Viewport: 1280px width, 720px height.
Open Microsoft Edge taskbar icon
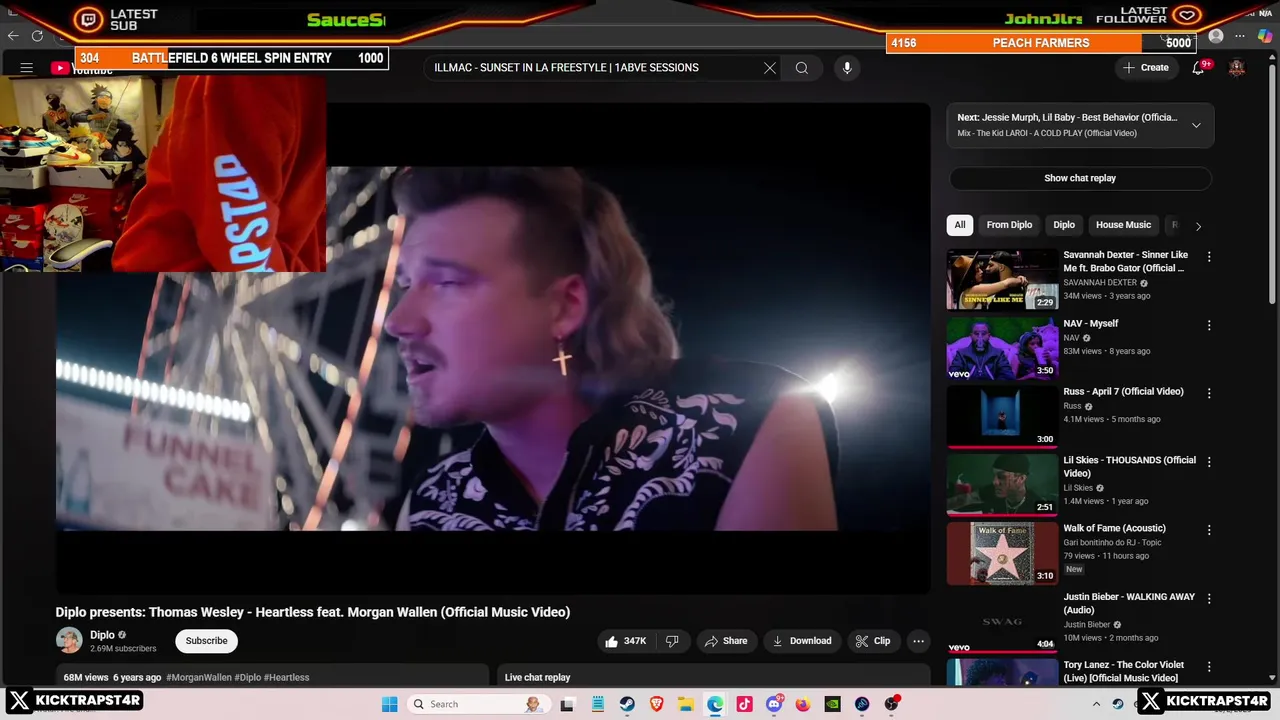(715, 704)
